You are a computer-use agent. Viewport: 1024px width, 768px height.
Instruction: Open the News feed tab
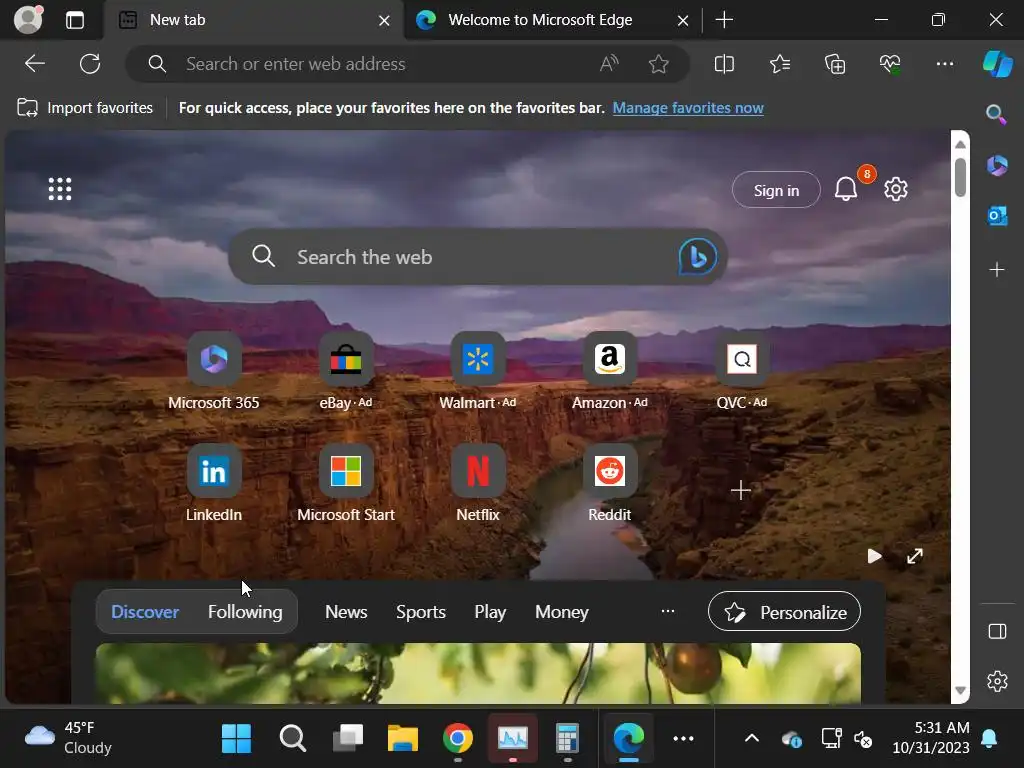coord(346,612)
